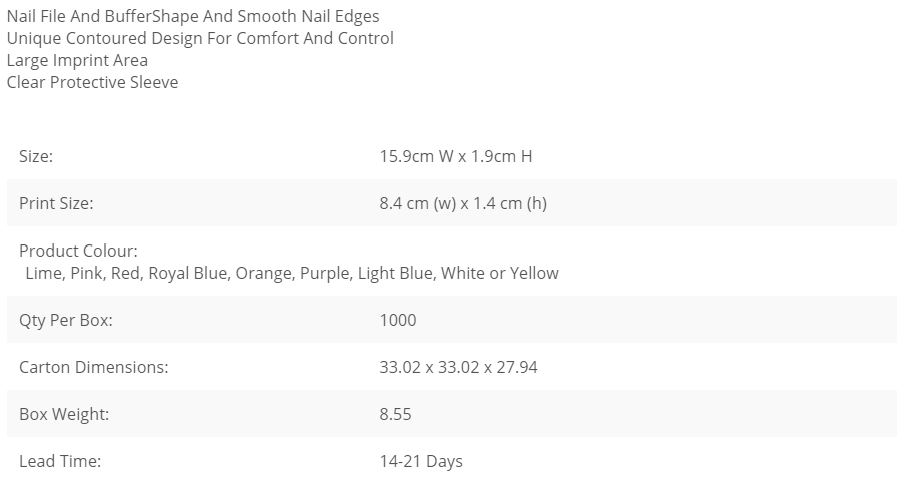This screenshot has height=490, width=910.
Task: Select the 1000 quantity value
Action: pyautogui.click(x=398, y=320)
